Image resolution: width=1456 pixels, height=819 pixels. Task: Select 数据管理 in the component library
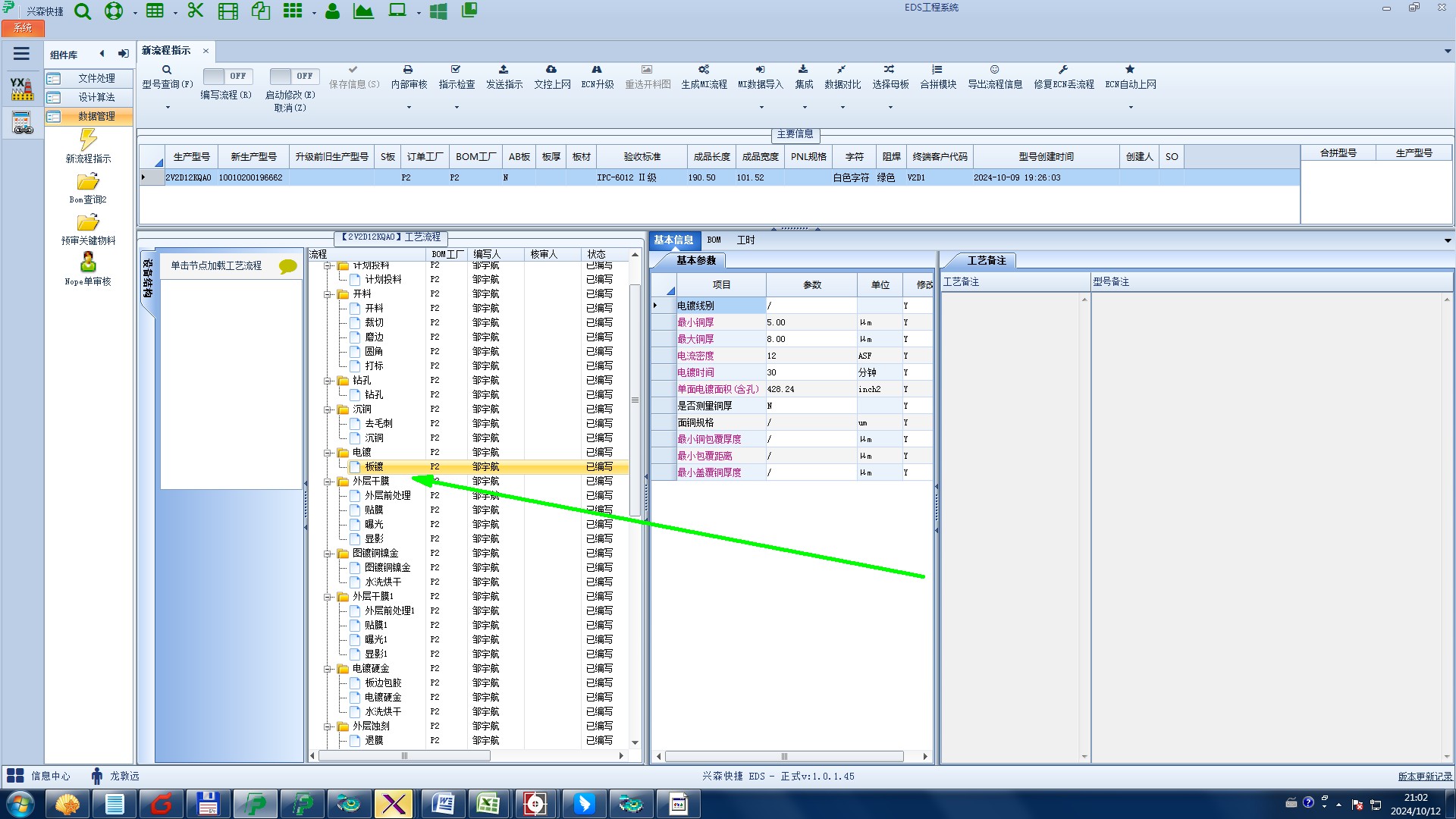pos(96,116)
